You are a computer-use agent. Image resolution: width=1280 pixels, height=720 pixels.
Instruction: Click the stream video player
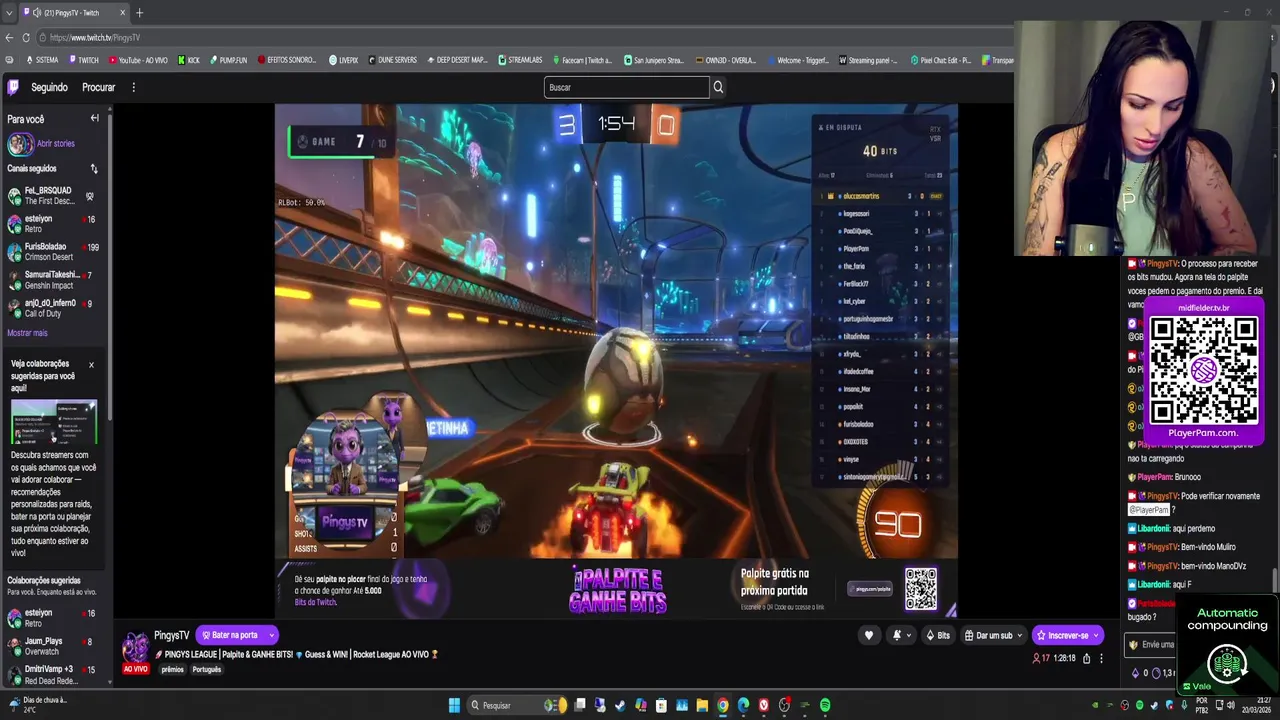(x=616, y=360)
